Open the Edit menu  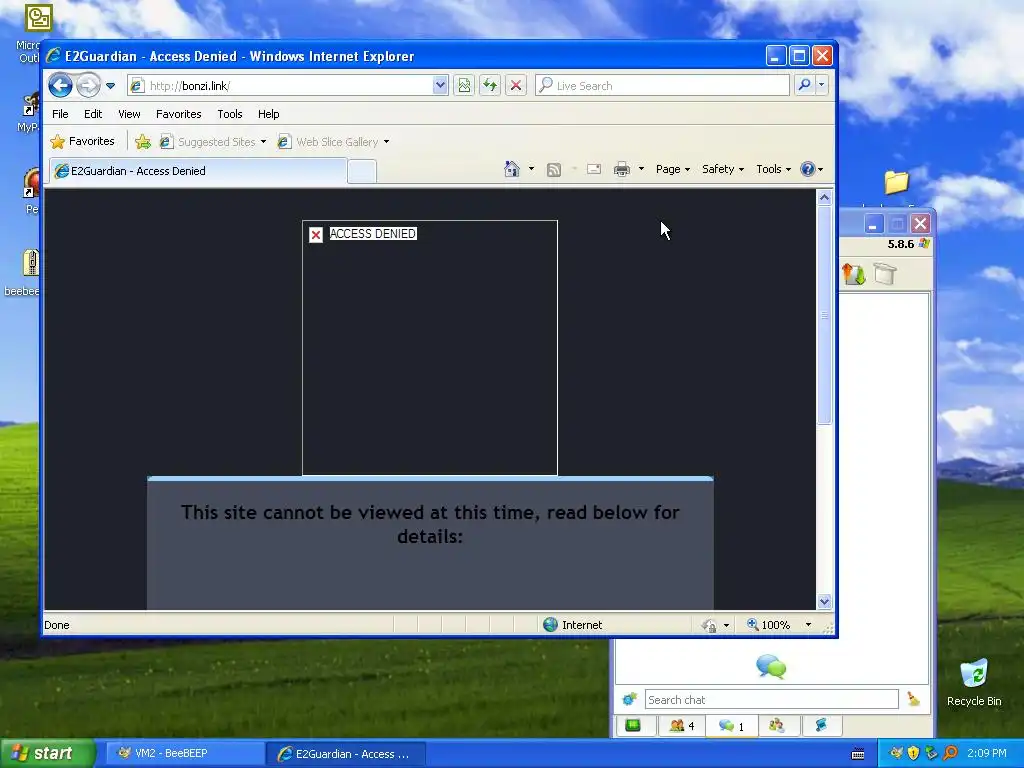tap(93, 114)
